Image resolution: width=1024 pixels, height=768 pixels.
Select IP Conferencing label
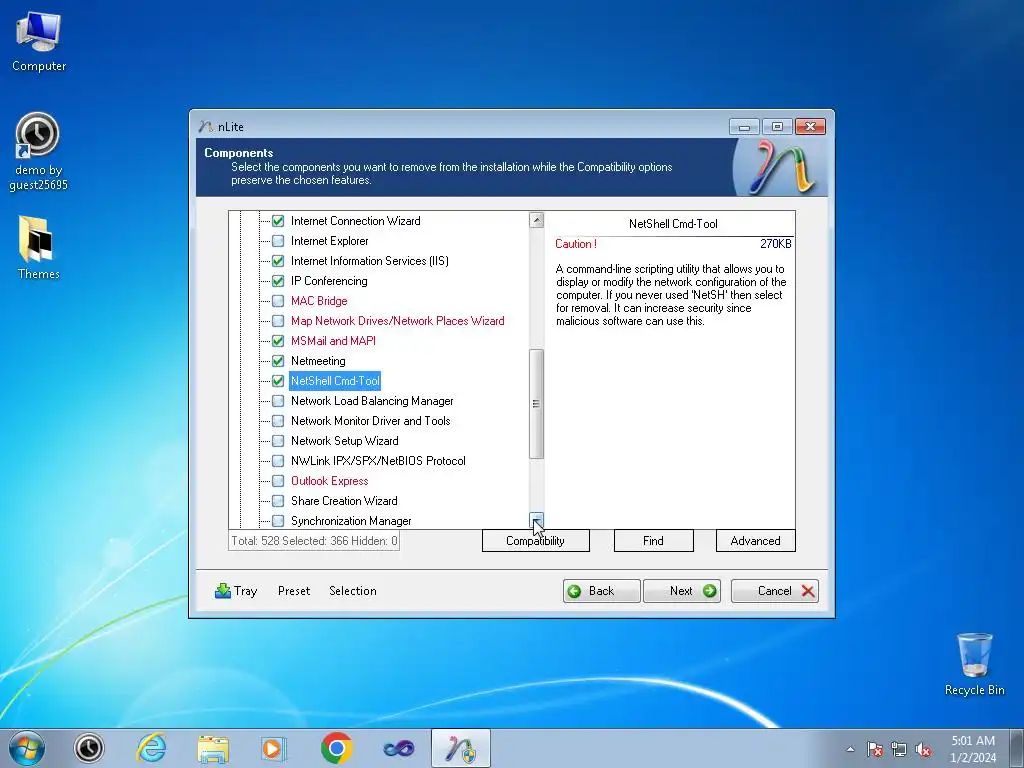pyautogui.click(x=329, y=281)
